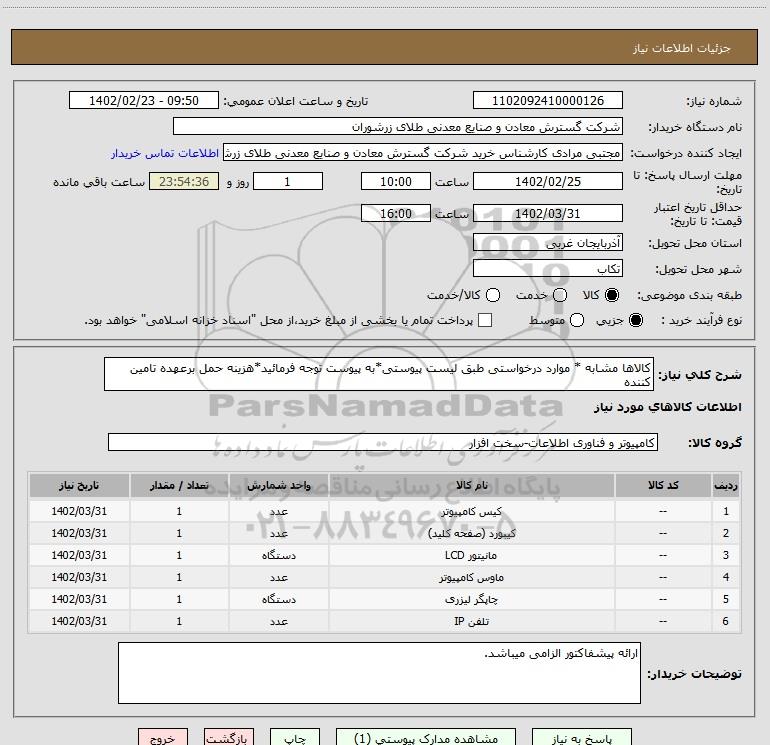Open مشاهده مدارک پیوستی (1) button

tap(426, 737)
